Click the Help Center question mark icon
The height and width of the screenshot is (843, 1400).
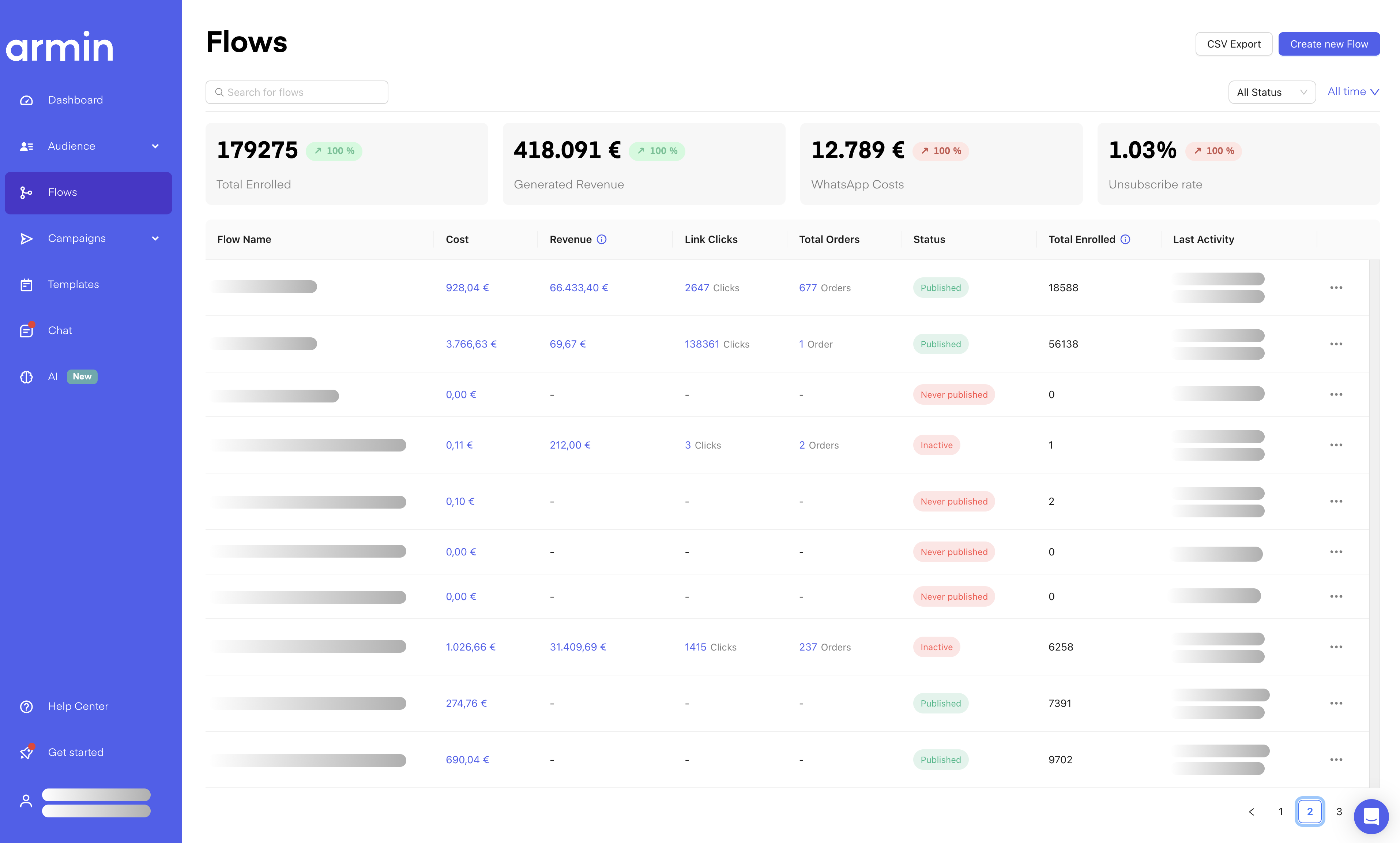click(x=26, y=707)
